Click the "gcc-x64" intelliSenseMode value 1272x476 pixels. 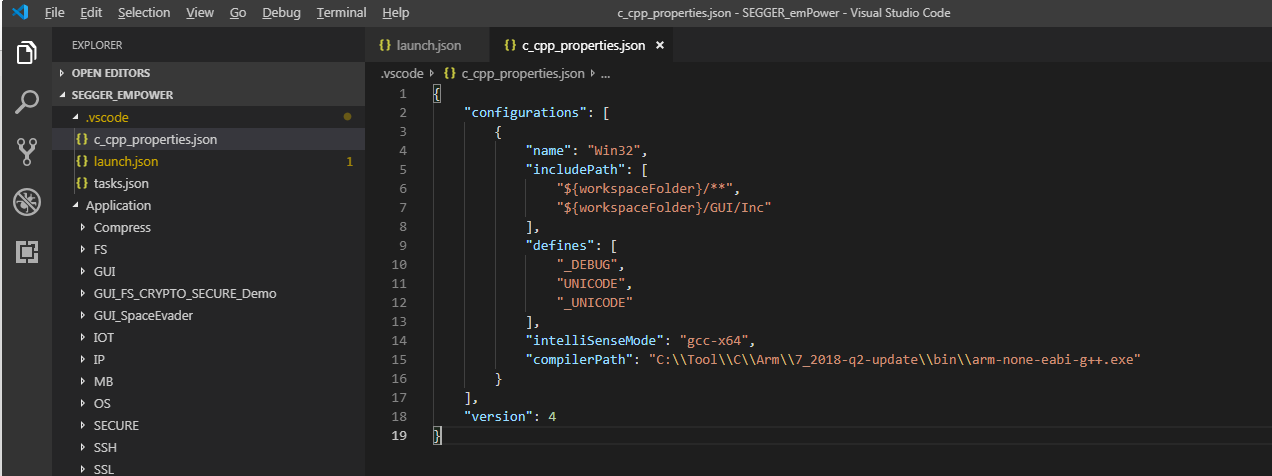coord(715,340)
